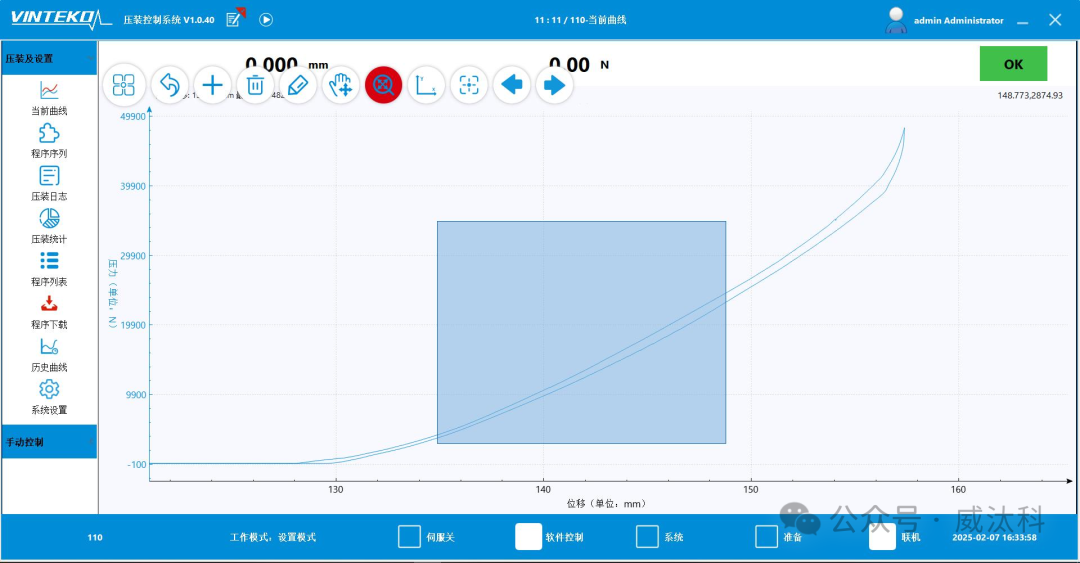
Task: Click the admin user avatar icon
Action: pyautogui.click(x=895, y=20)
